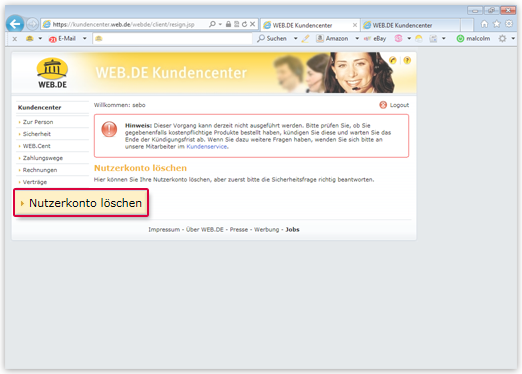522x374 pixels.
Task: Expand dropdown next to pink swirl icon
Action: point(409,39)
